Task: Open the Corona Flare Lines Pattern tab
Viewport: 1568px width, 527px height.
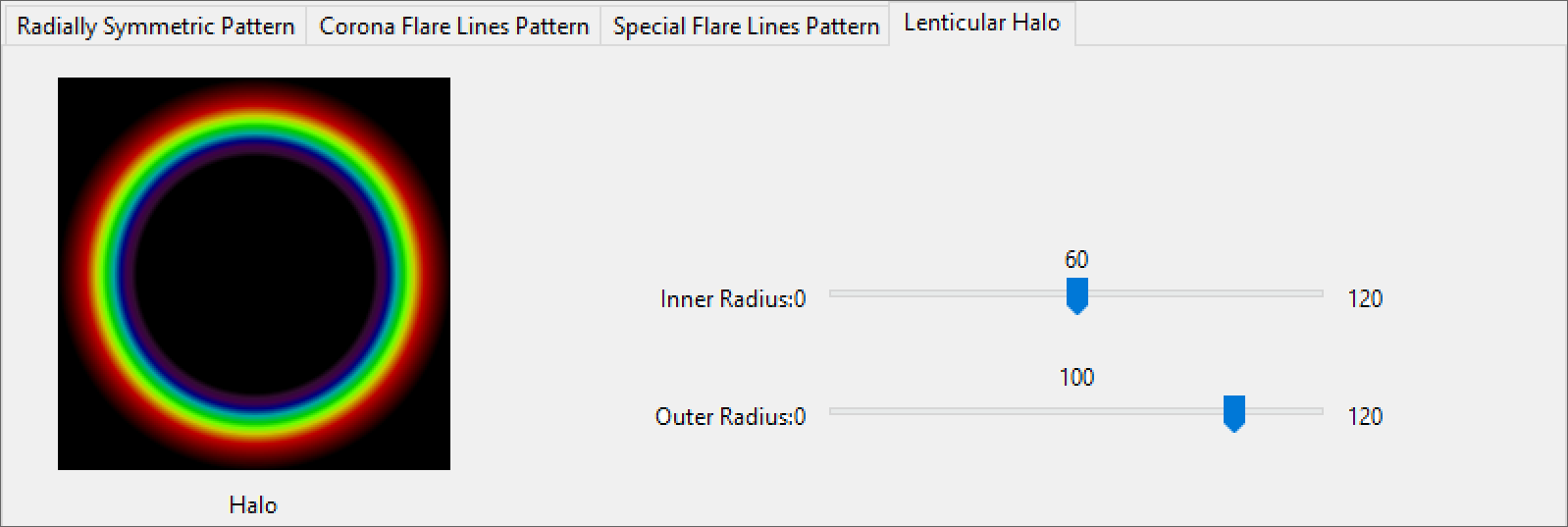Action: click(453, 26)
